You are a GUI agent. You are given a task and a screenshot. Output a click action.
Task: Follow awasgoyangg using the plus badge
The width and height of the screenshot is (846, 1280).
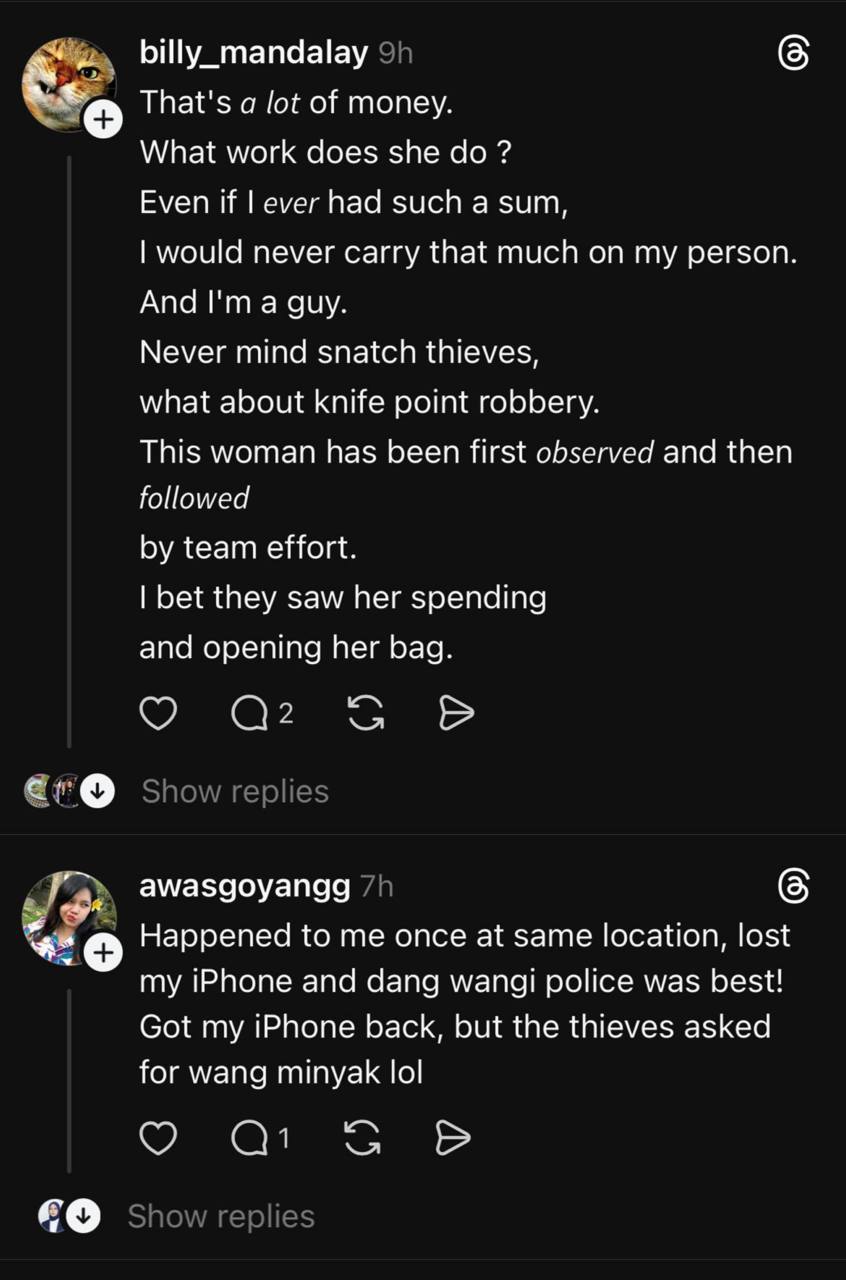point(100,955)
